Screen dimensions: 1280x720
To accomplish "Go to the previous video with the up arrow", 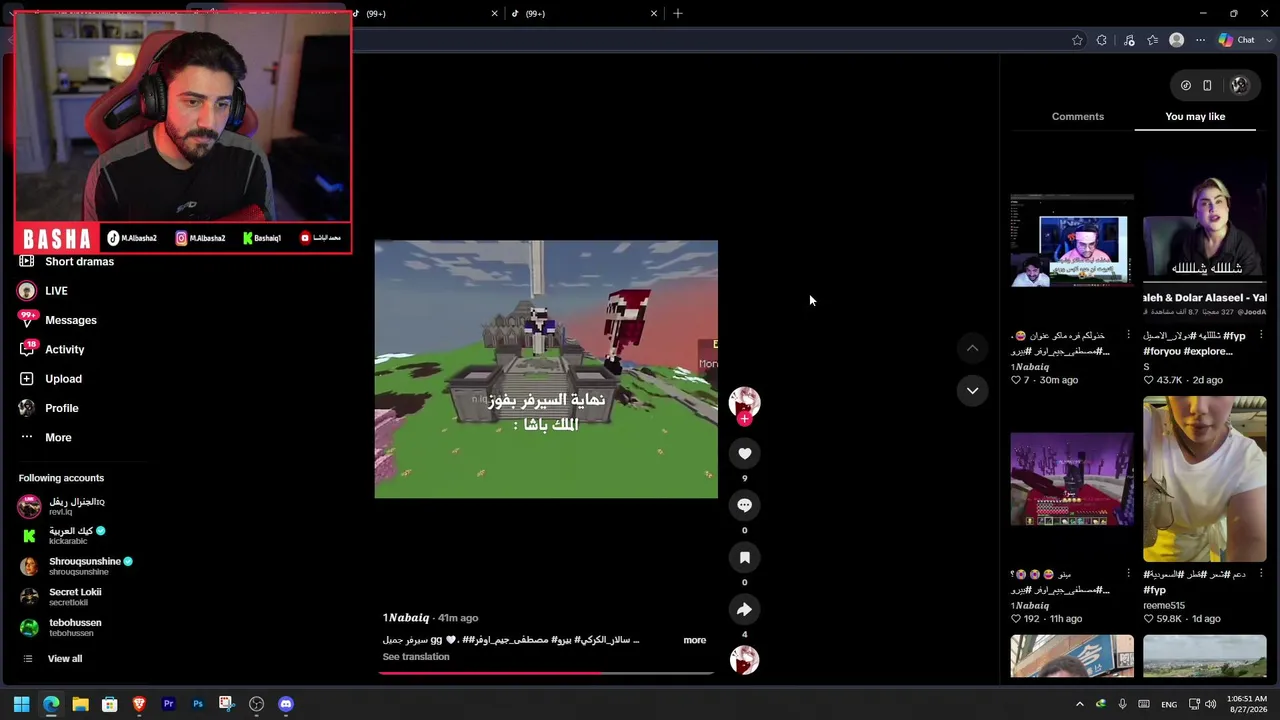I will tap(972, 348).
